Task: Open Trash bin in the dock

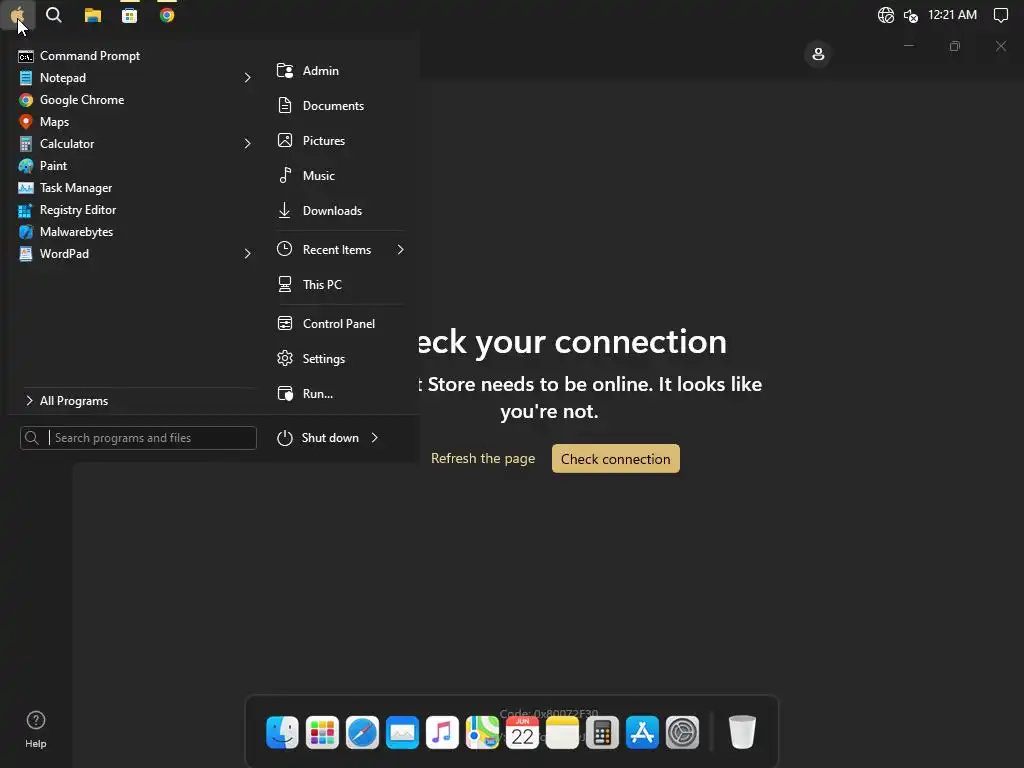Action: [x=742, y=732]
